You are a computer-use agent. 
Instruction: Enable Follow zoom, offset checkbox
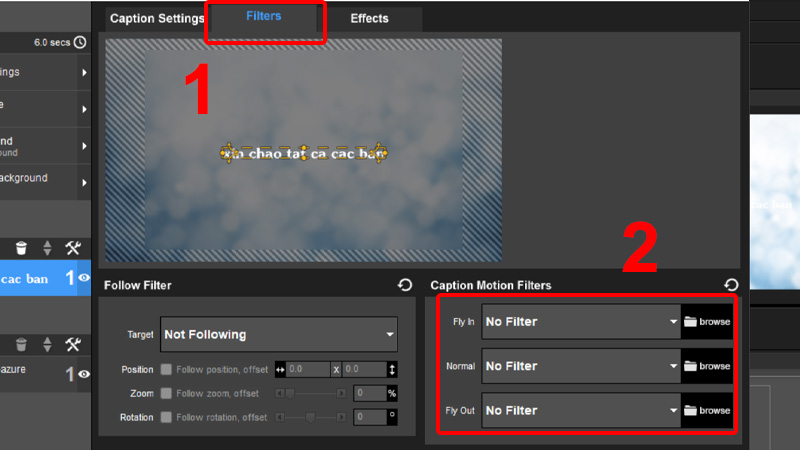166,393
